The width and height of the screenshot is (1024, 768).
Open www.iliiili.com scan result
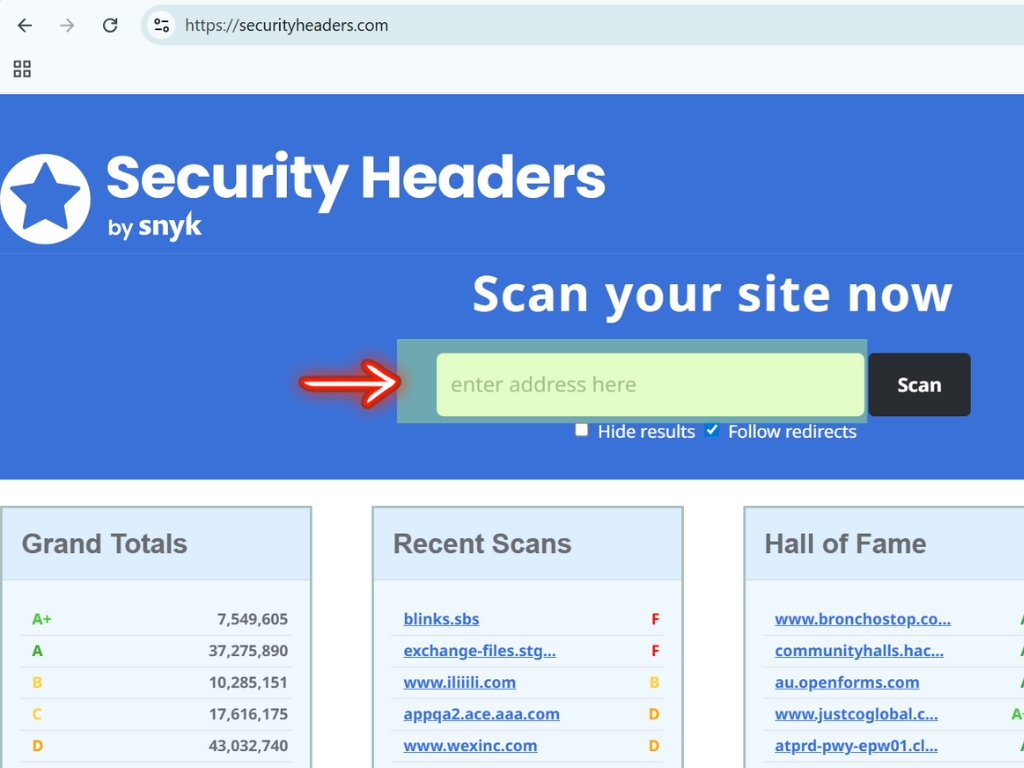459,683
